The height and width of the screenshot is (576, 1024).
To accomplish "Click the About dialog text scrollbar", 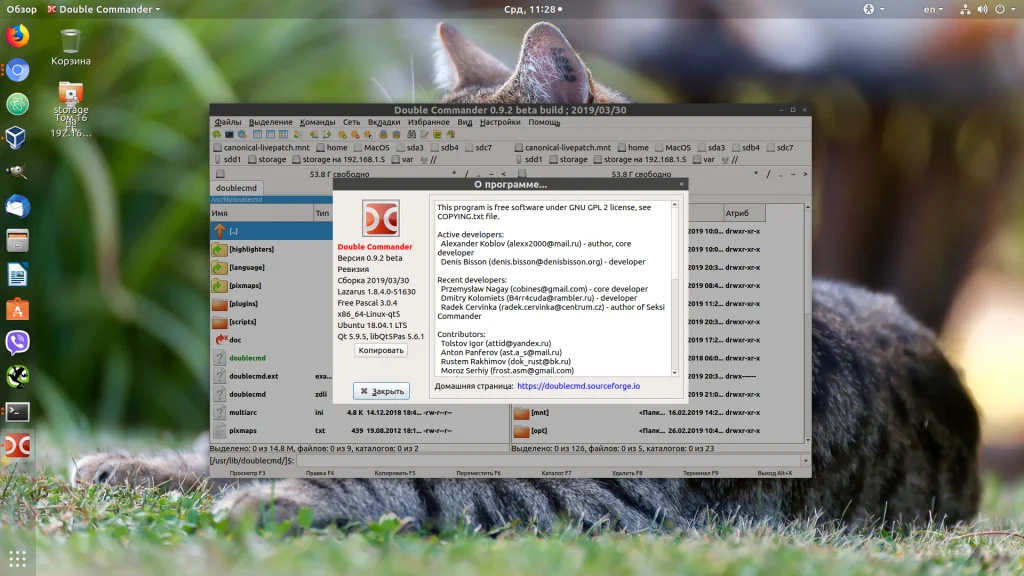I will 675,288.
